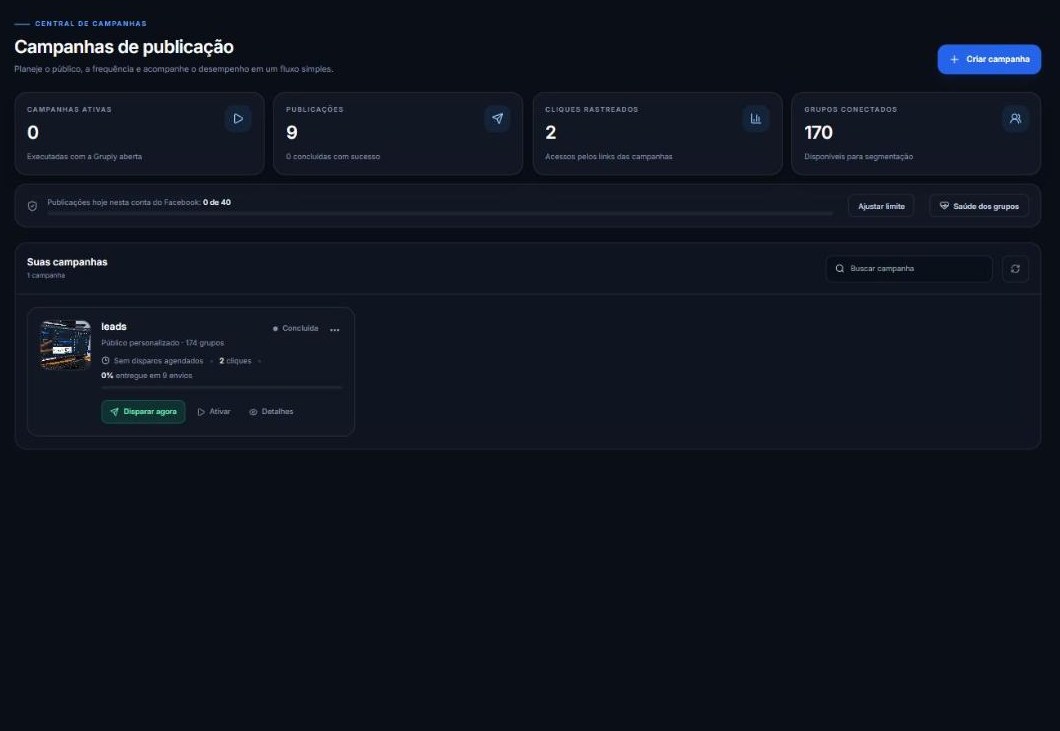Open Ajustar limite
Screen dimensions: 1060x731
click(881, 206)
